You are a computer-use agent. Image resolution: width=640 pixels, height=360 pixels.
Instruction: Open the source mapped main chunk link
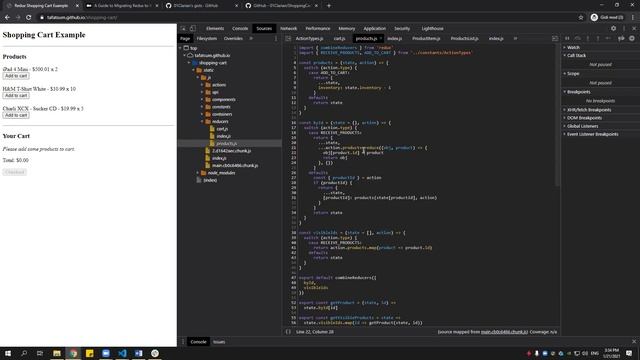pos(504,332)
